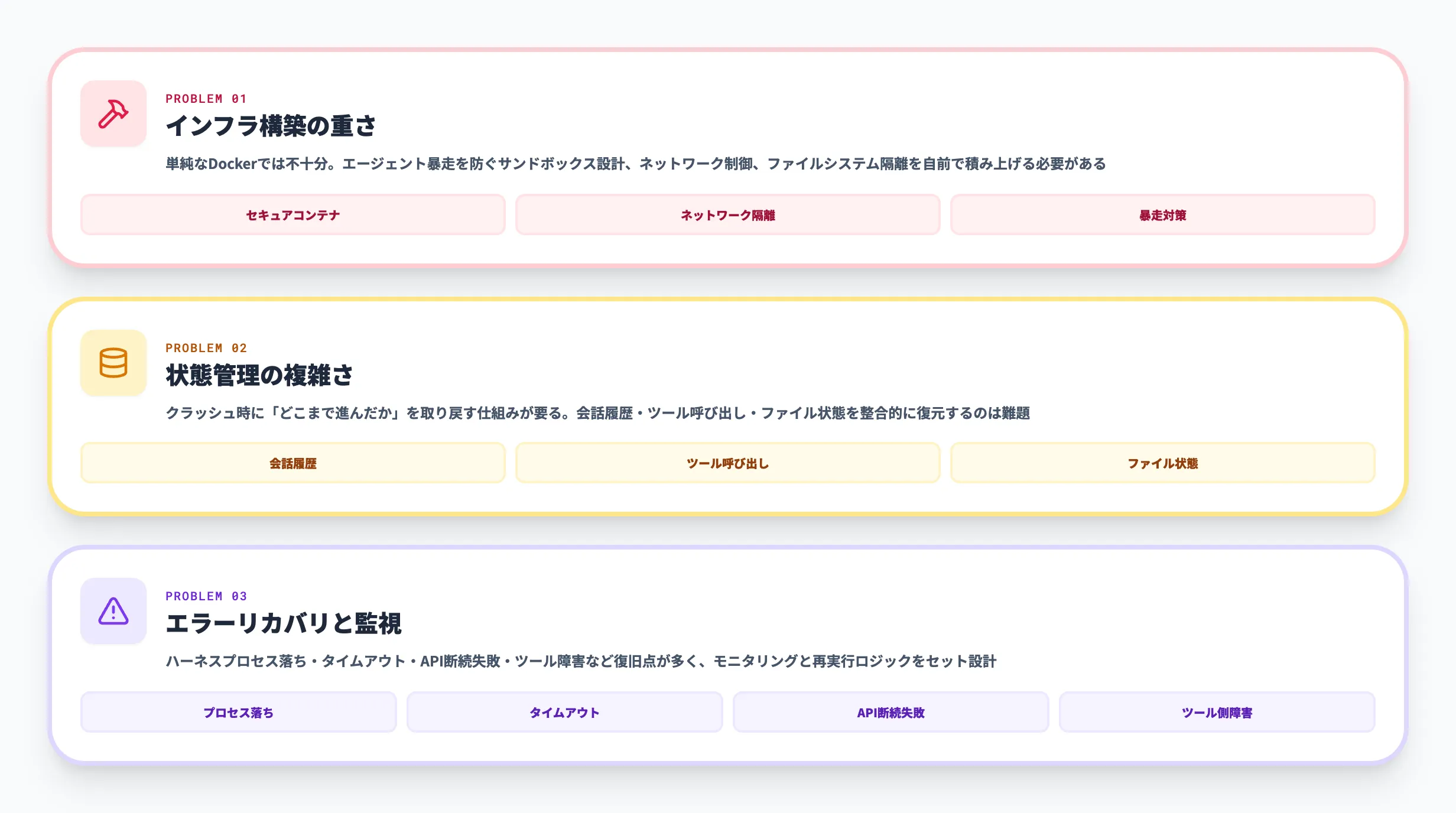Click the PROBLEM 01 label

coord(206,99)
